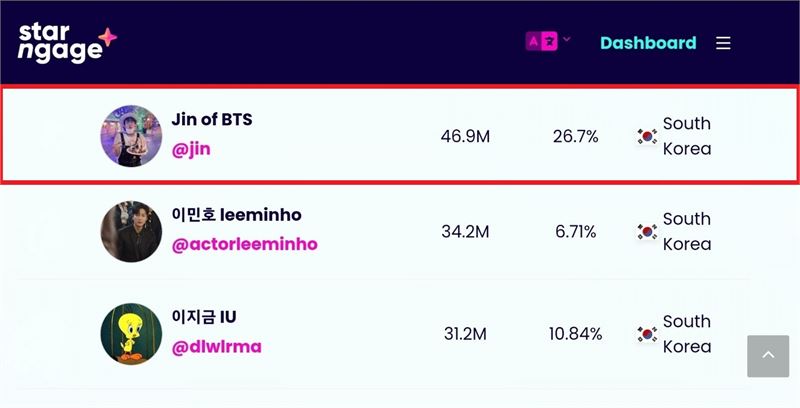The height and width of the screenshot is (408, 800).
Task: Click the language translate icon
Action: [541, 41]
